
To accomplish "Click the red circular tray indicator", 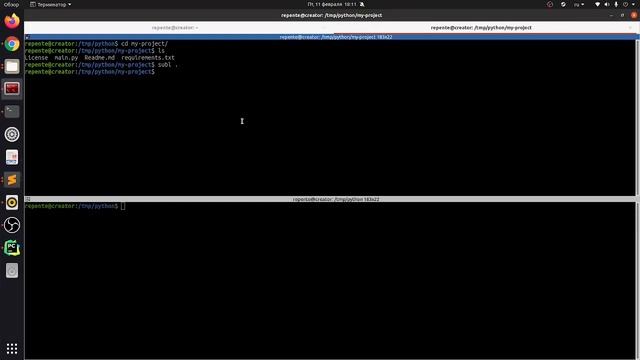I will click(x=550, y=4).
